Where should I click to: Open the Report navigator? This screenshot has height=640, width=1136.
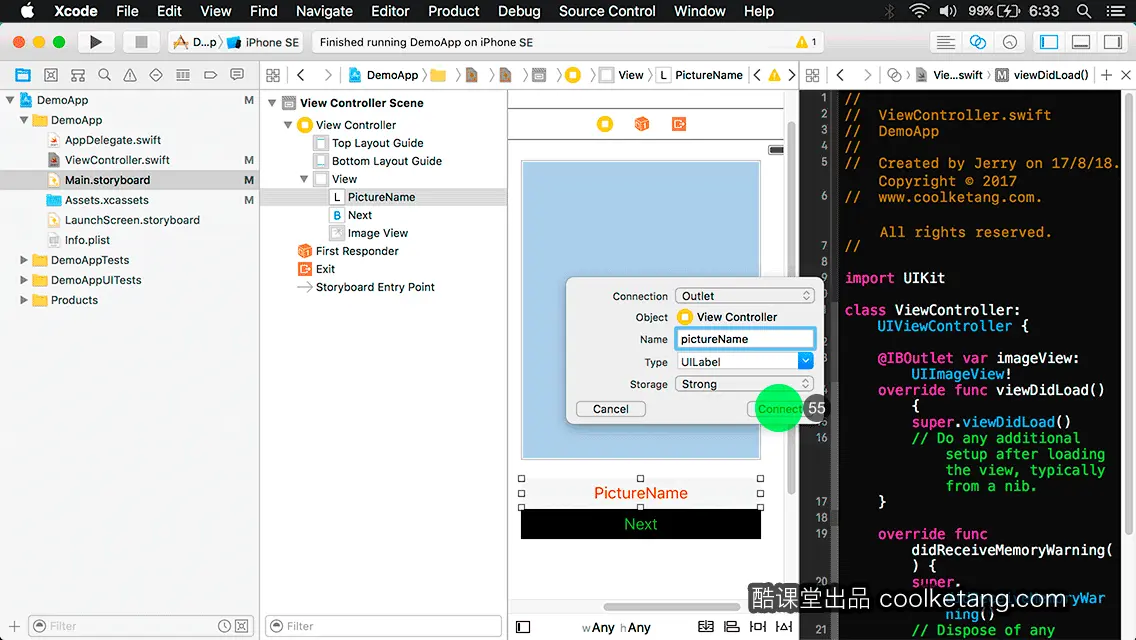coord(237,75)
